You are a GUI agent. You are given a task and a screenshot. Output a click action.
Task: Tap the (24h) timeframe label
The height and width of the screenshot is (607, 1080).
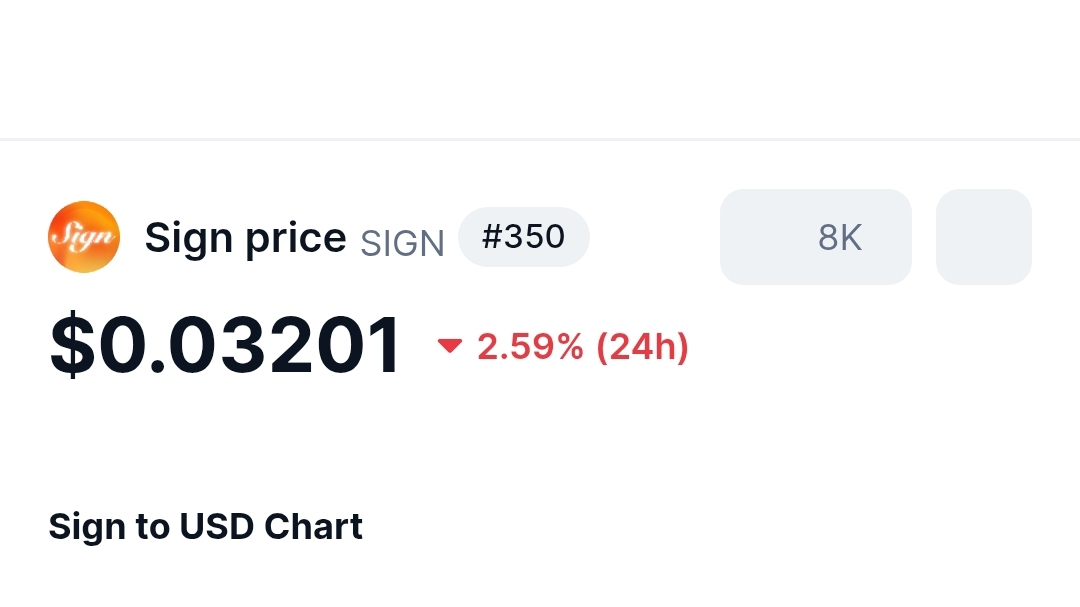(642, 347)
